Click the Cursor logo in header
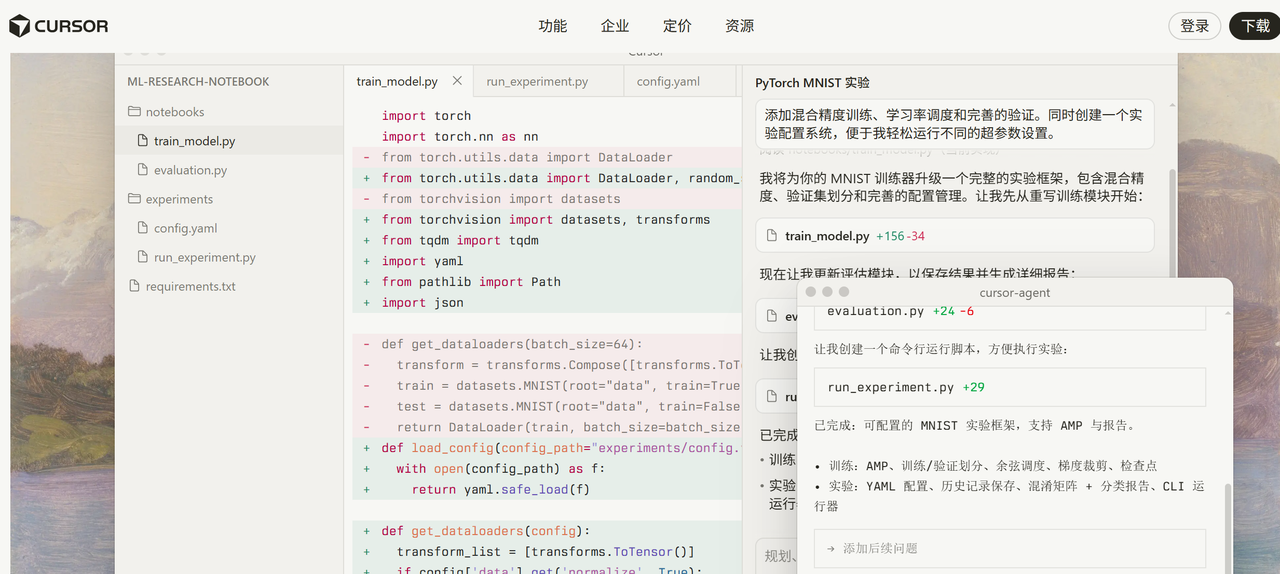Screen dimensions: 1280x574 coord(58,26)
